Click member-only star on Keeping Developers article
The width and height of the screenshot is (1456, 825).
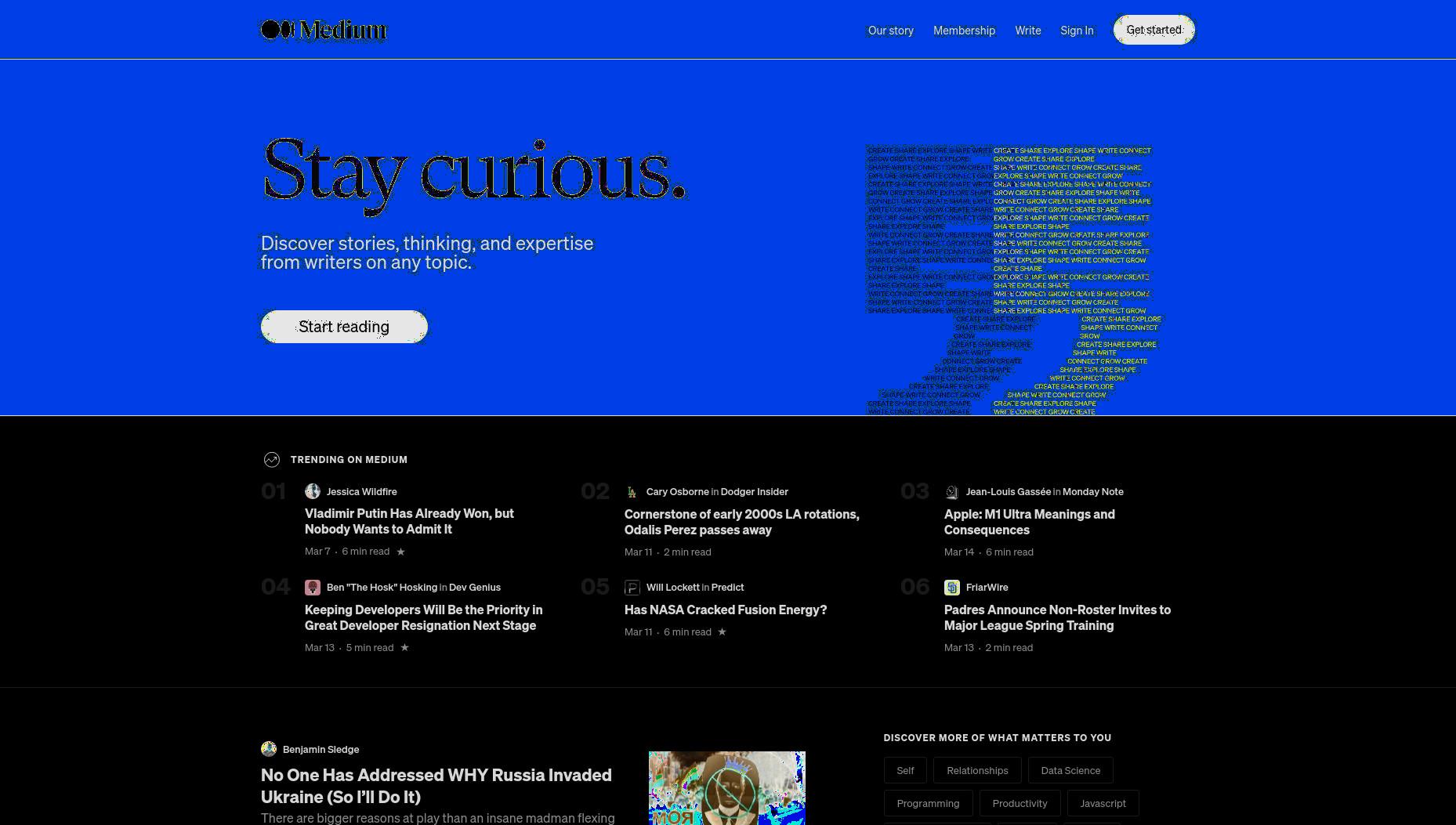[405, 647]
